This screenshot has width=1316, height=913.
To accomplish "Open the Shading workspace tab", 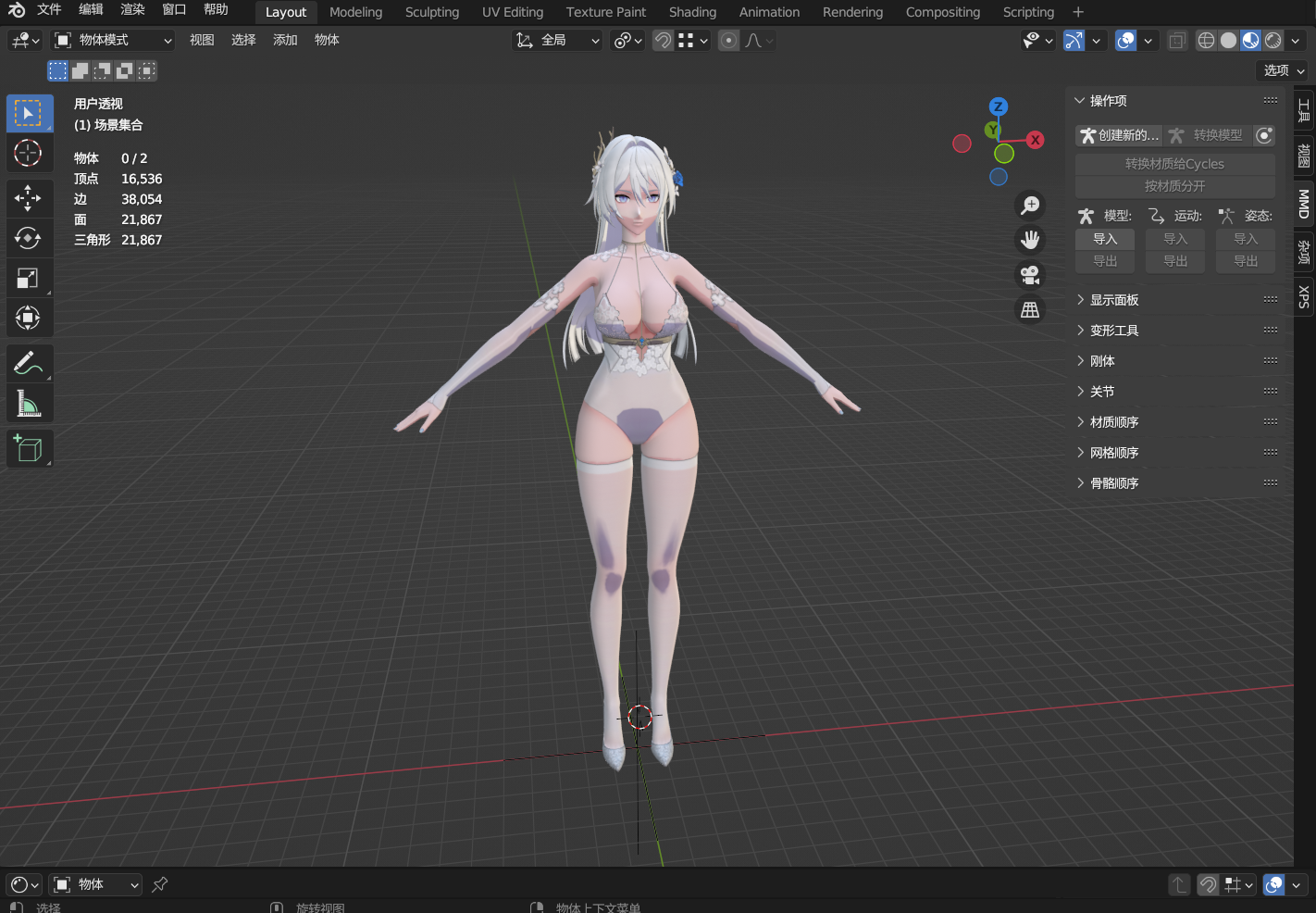I will [x=692, y=12].
